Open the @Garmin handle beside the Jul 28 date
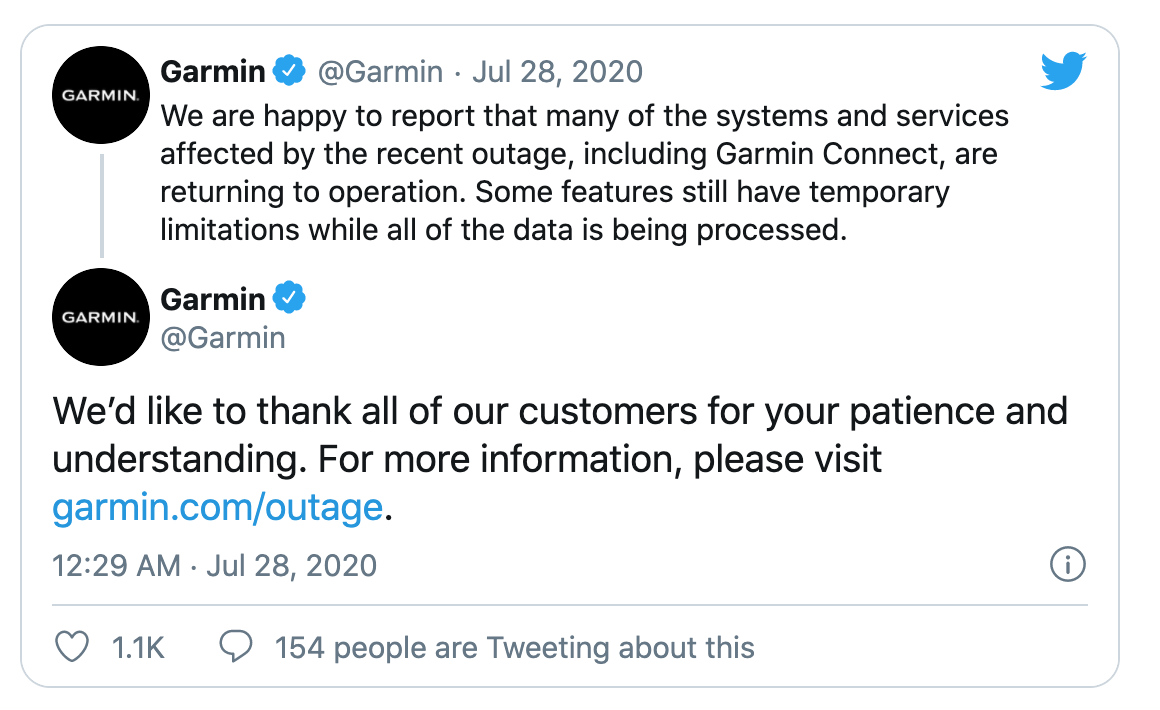 380,72
